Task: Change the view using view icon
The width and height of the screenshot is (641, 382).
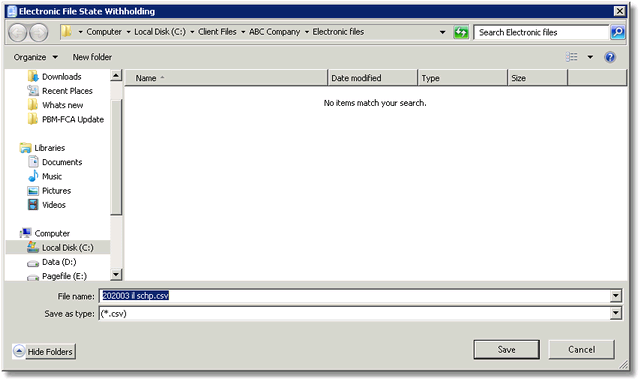Action: (572, 57)
